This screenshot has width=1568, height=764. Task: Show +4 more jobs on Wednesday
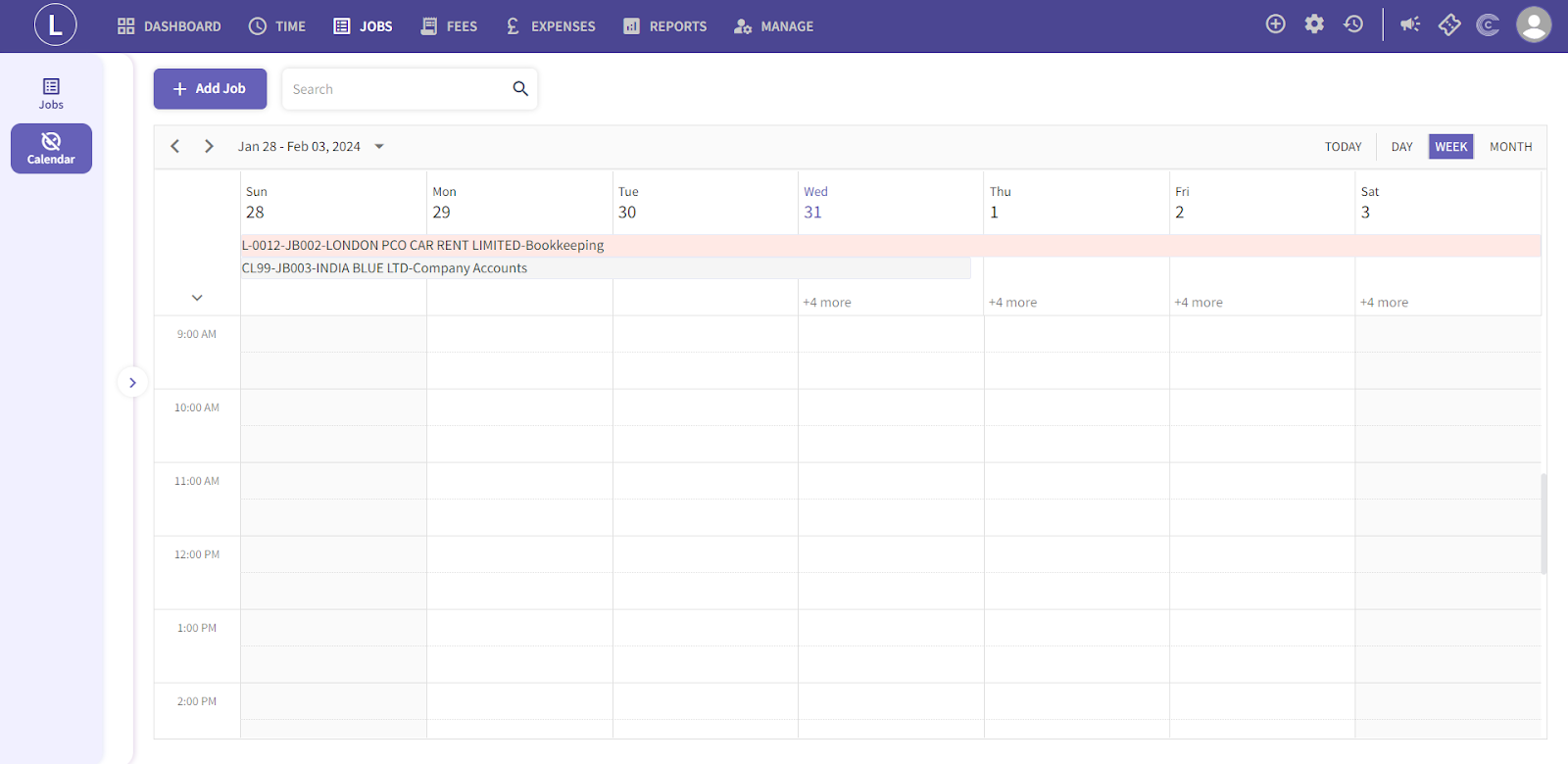(x=827, y=303)
